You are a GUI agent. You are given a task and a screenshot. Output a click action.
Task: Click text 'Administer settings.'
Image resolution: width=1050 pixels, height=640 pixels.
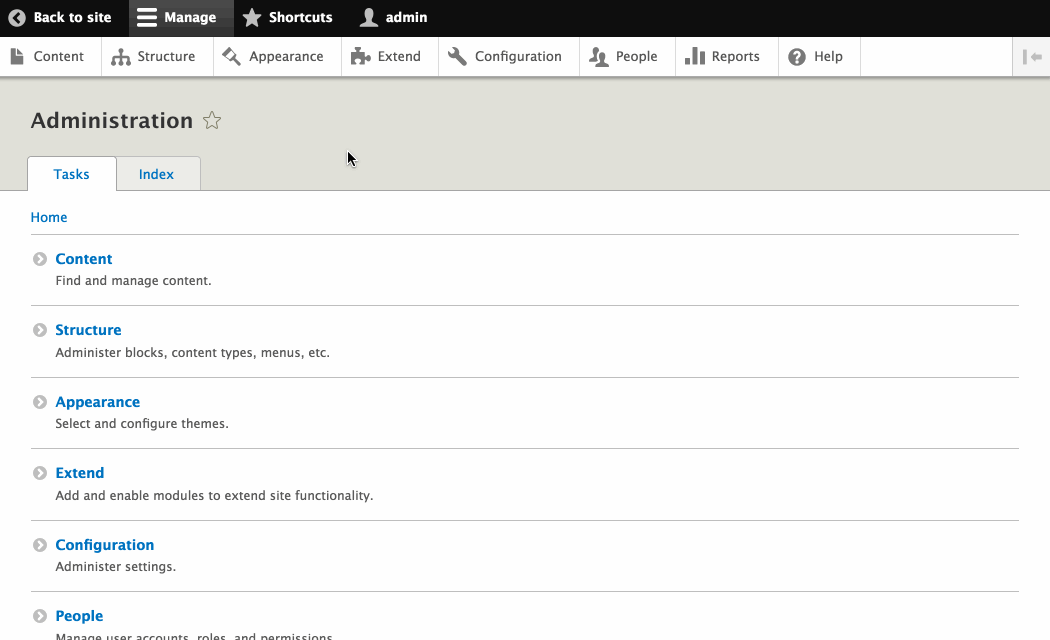(x=116, y=566)
